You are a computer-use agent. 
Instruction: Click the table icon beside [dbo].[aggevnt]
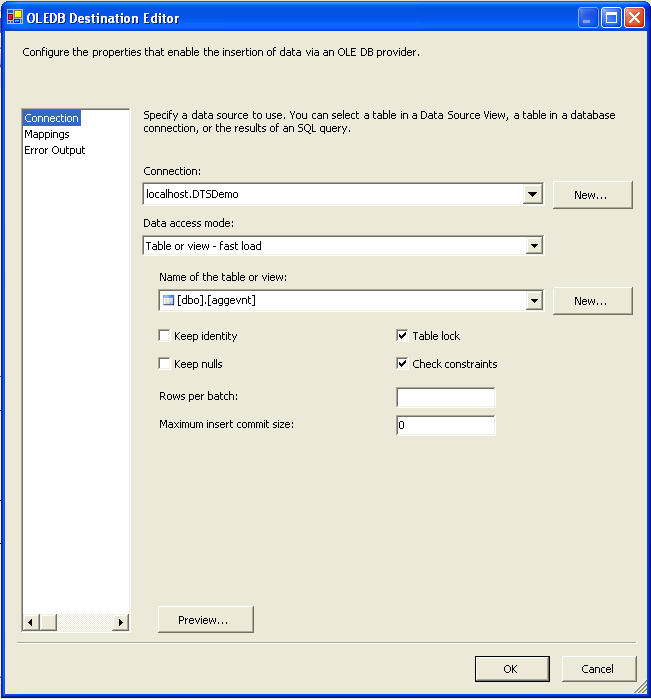(x=168, y=300)
